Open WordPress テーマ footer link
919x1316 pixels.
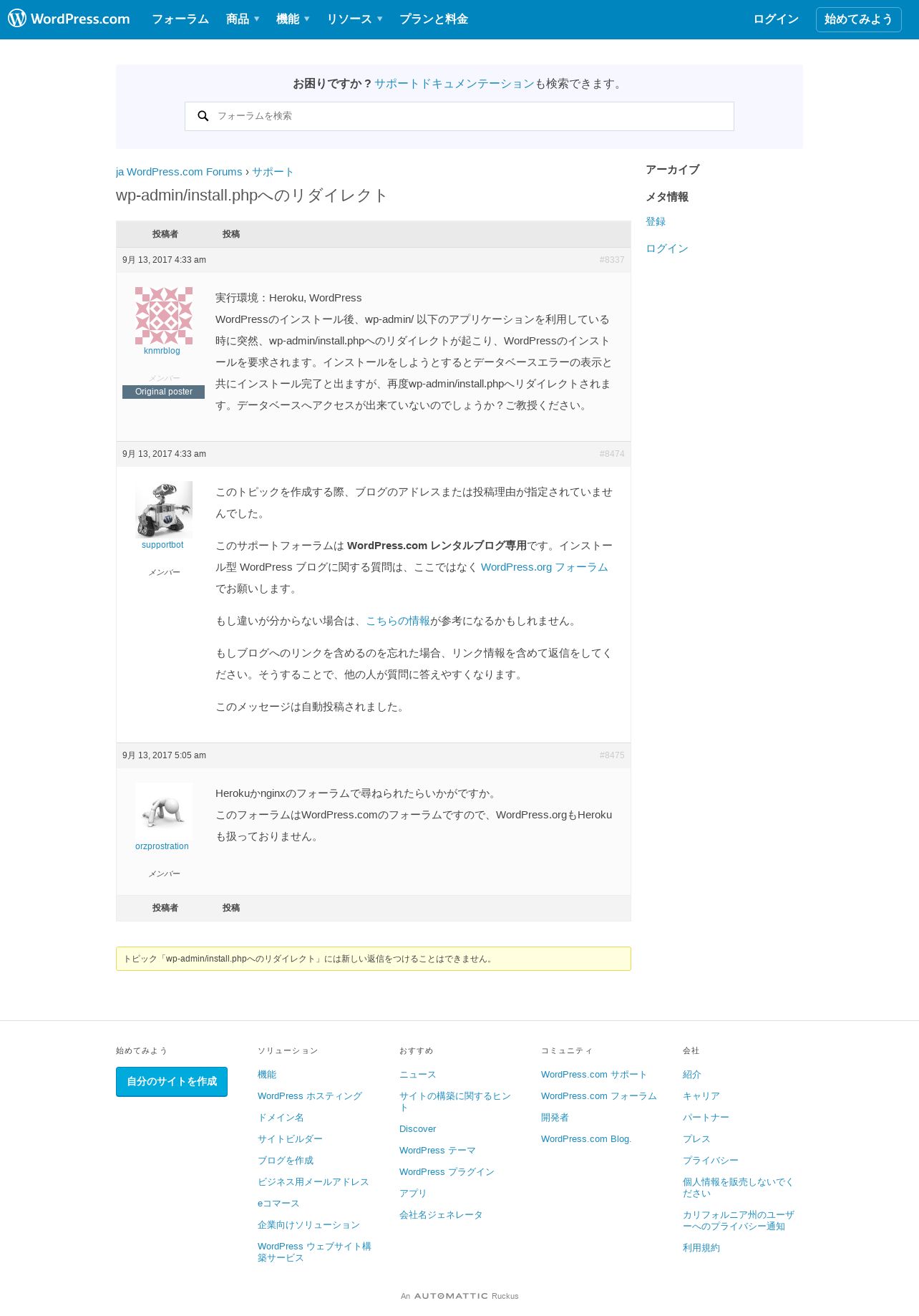[437, 1151]
